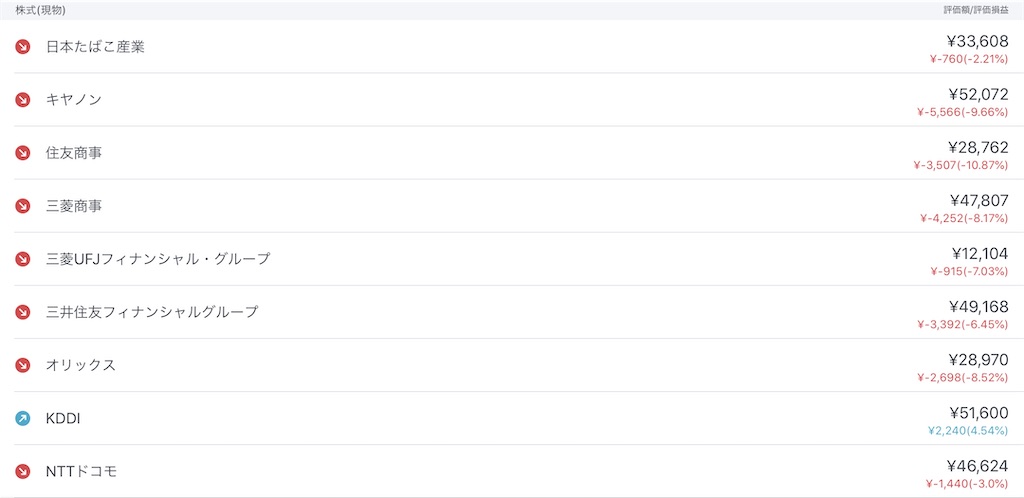1024x498 pixels.
Task: Click the down-arrow icon beside 三菱UFJフィナンシャル・グループ
Action: pyautogui.click(x=23, y=259)
